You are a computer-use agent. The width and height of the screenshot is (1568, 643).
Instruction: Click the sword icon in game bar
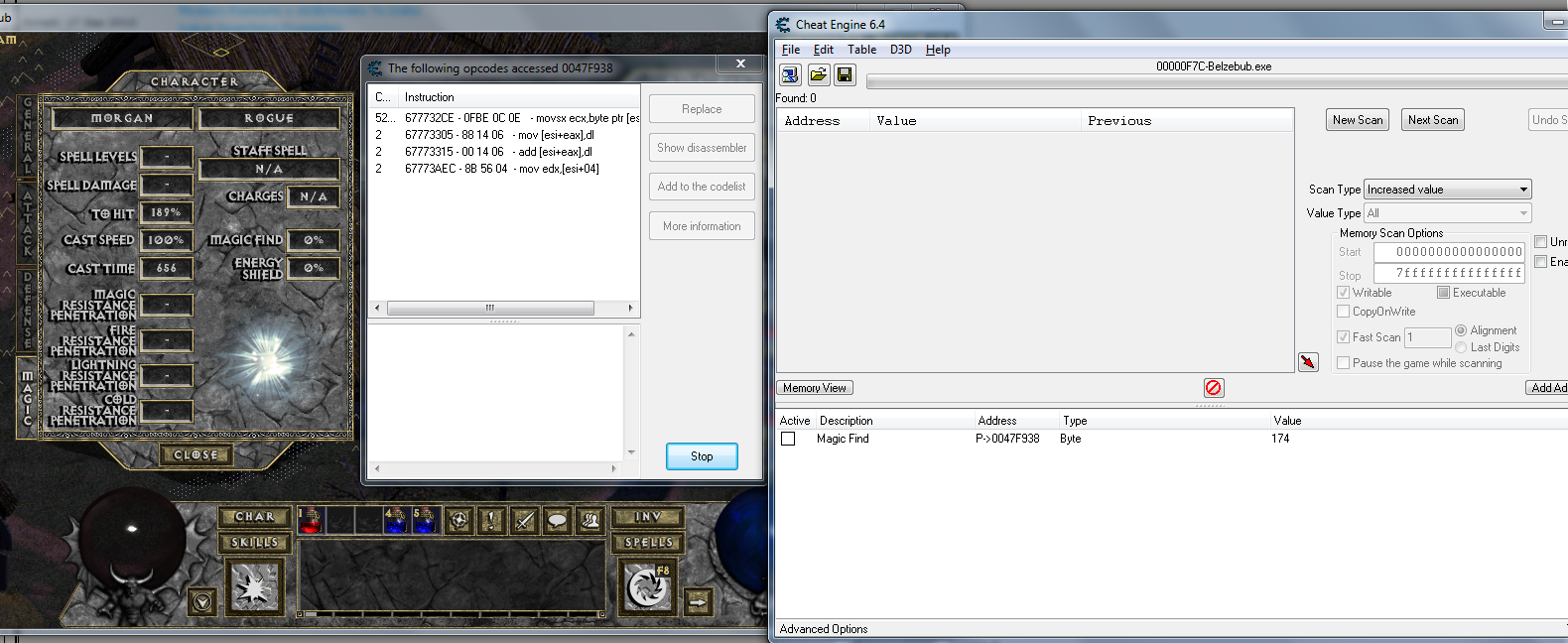(524, 520)
